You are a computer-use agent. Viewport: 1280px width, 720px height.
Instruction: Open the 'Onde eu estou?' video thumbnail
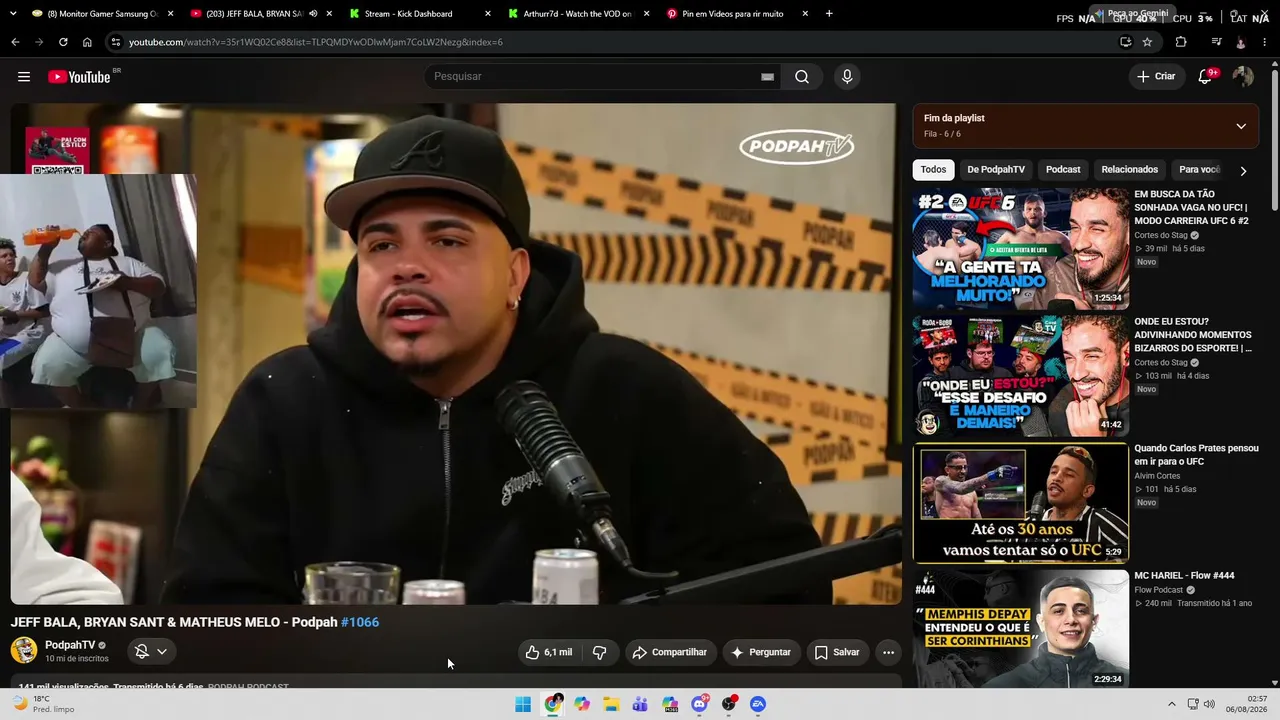tap(1020, 376)
